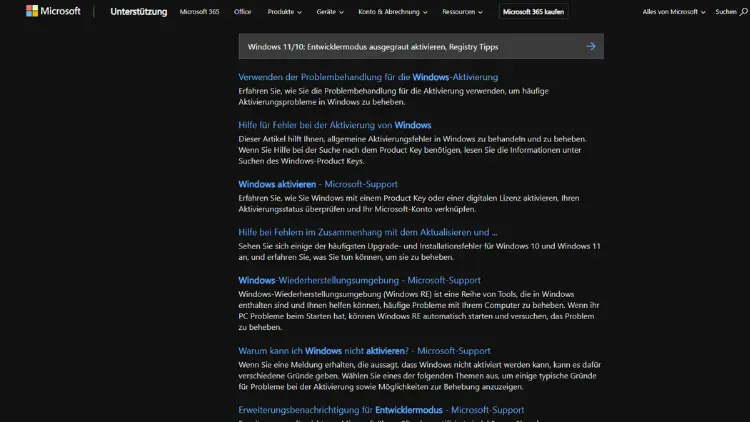This screenshot has width=750, height=422.
Task: Open Erweiterungsbenachrichtigung für Entwicklermodus result
Action: (381, 410)
